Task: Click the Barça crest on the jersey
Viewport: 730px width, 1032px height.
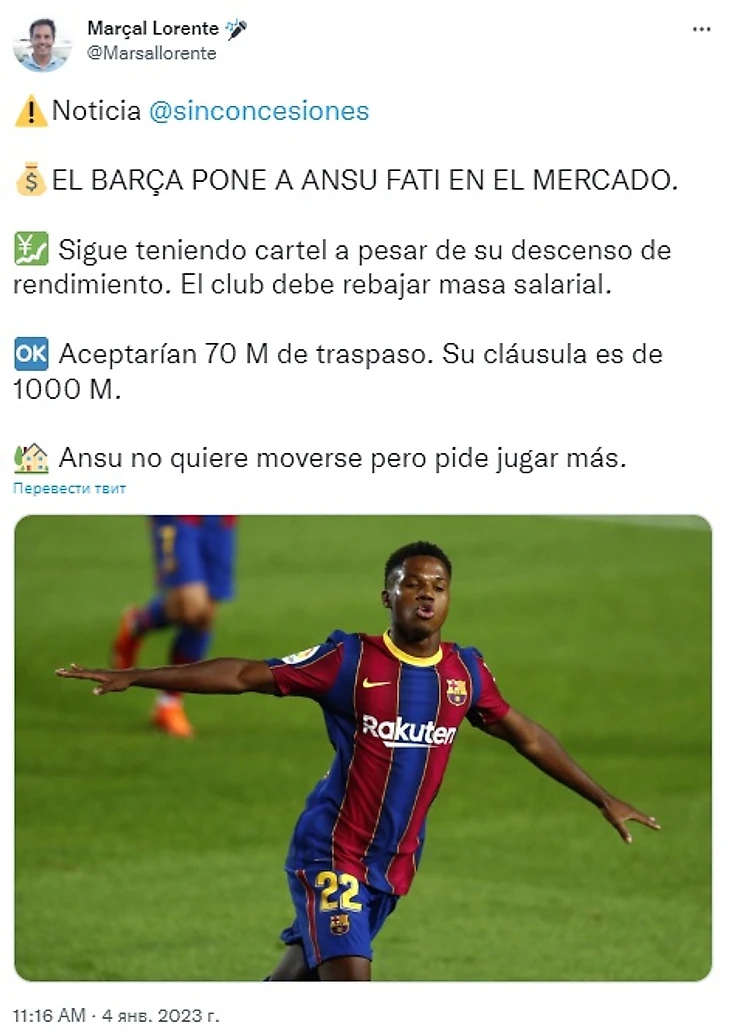Action: tap(457, 692)
